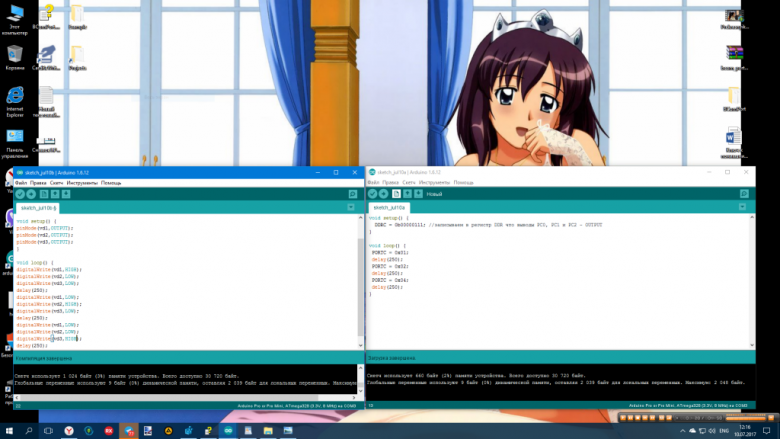The width and height of the screenshot is (780, 439).
Task: Open Task View from the taskbar
Action: (x=48, y=431)
